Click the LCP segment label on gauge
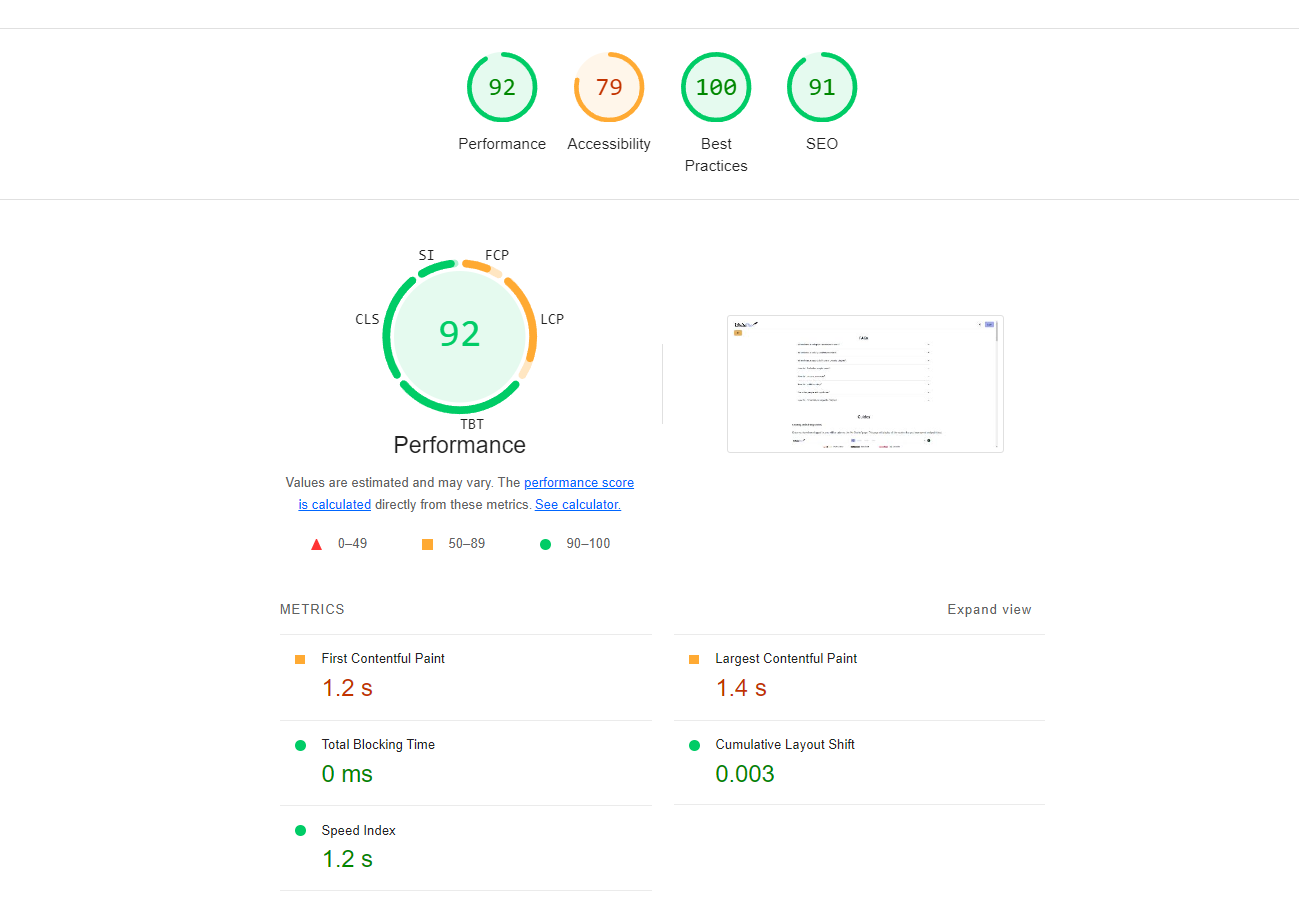 click(552, 319)
